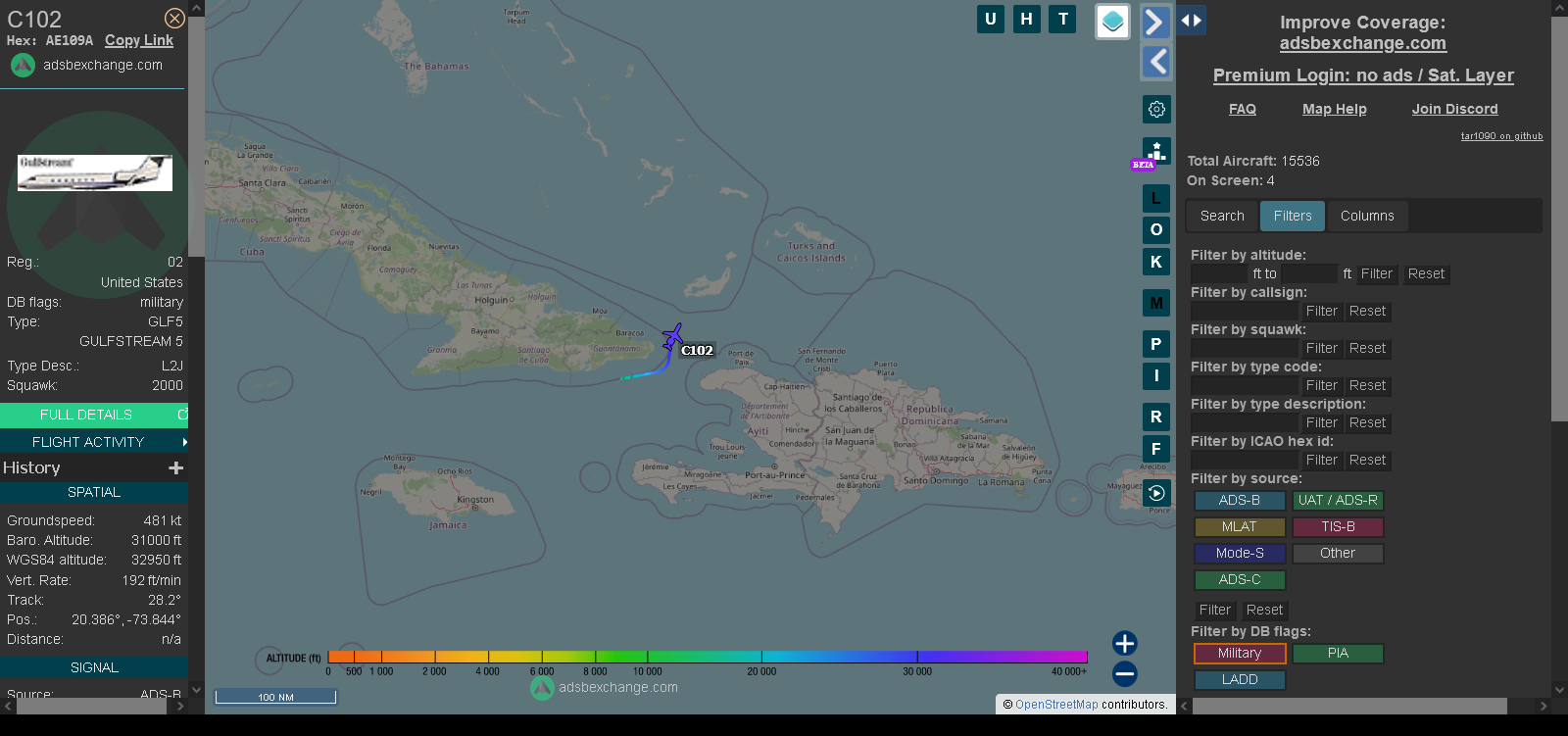The width and height of the screenshot is (1568, 736).
Task: Select the C102 aircraft icon on map
Action: pos(672,337)
